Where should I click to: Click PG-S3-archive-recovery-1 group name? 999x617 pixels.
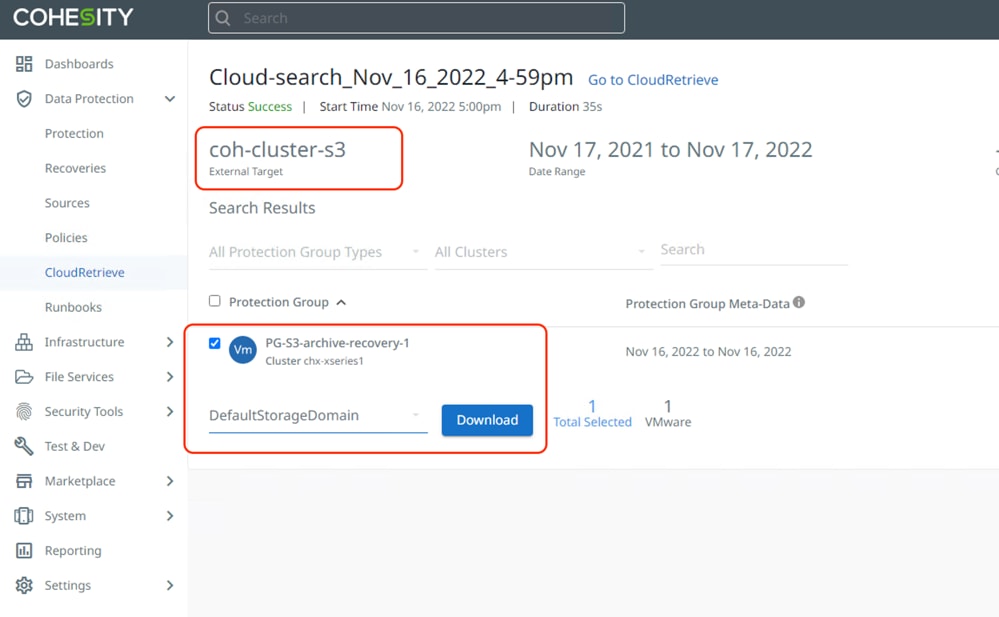coord(337,343)
